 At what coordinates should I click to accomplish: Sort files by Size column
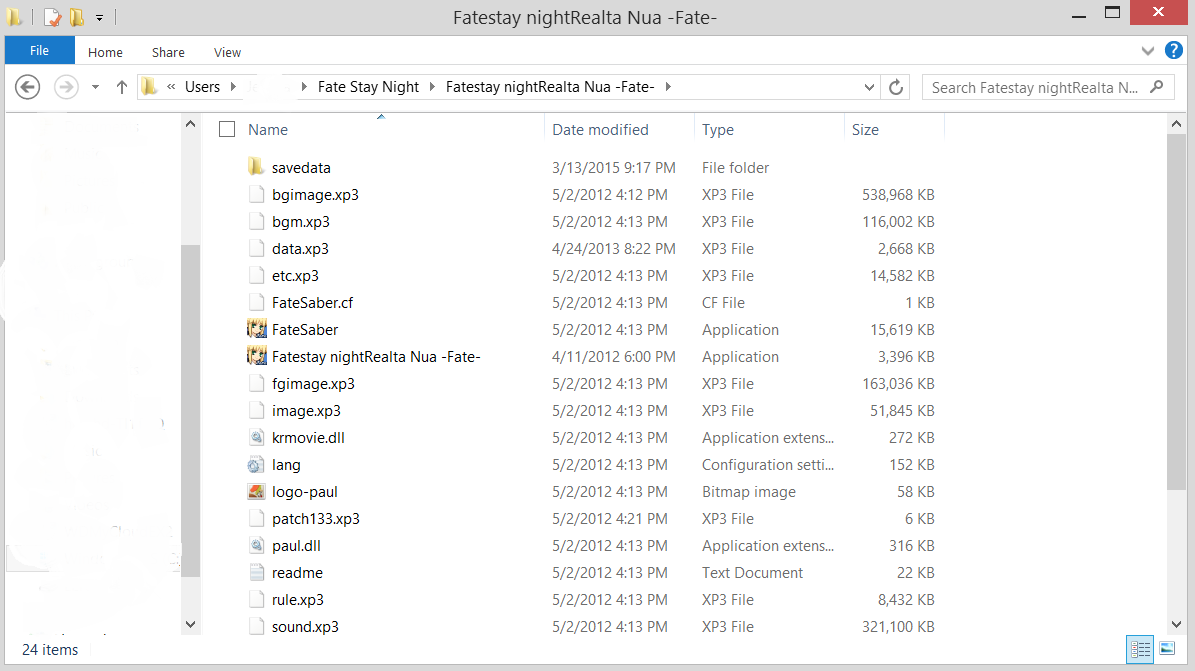[x=865, y=130]
